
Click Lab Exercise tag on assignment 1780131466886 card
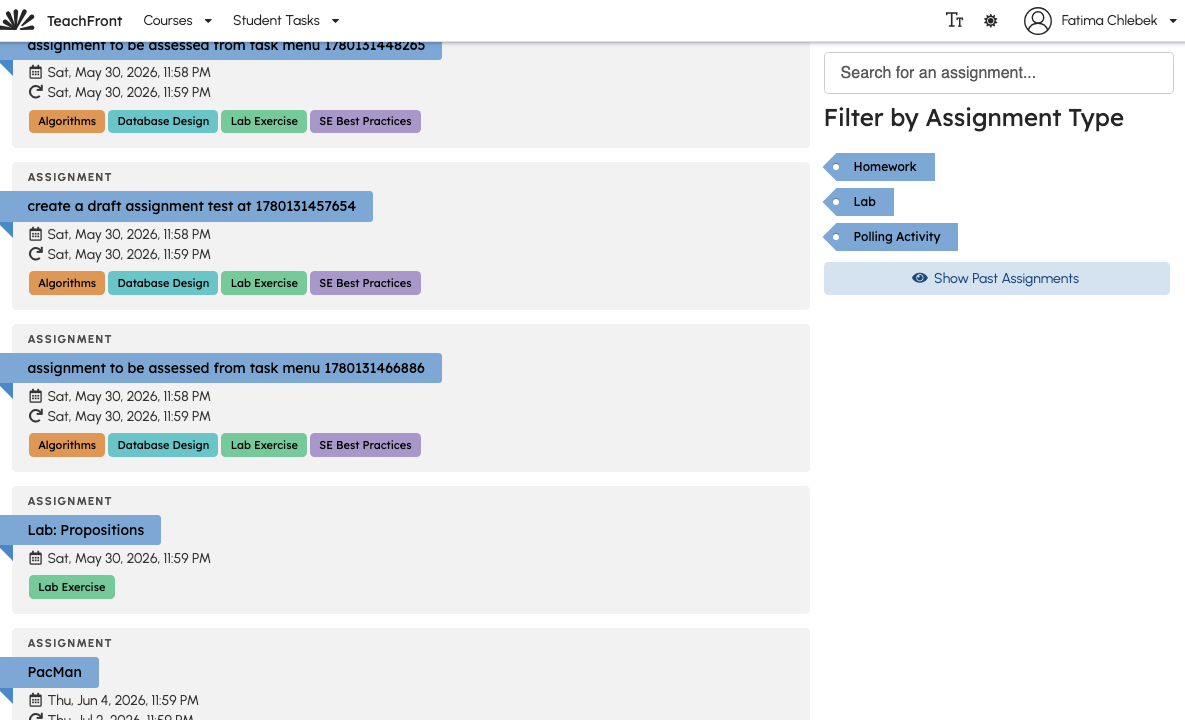pyautogui.click(x=264, y=445)
